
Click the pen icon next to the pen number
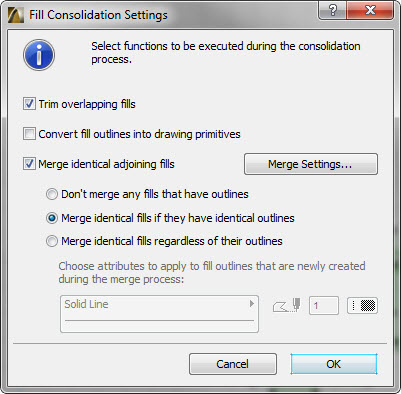287,305
